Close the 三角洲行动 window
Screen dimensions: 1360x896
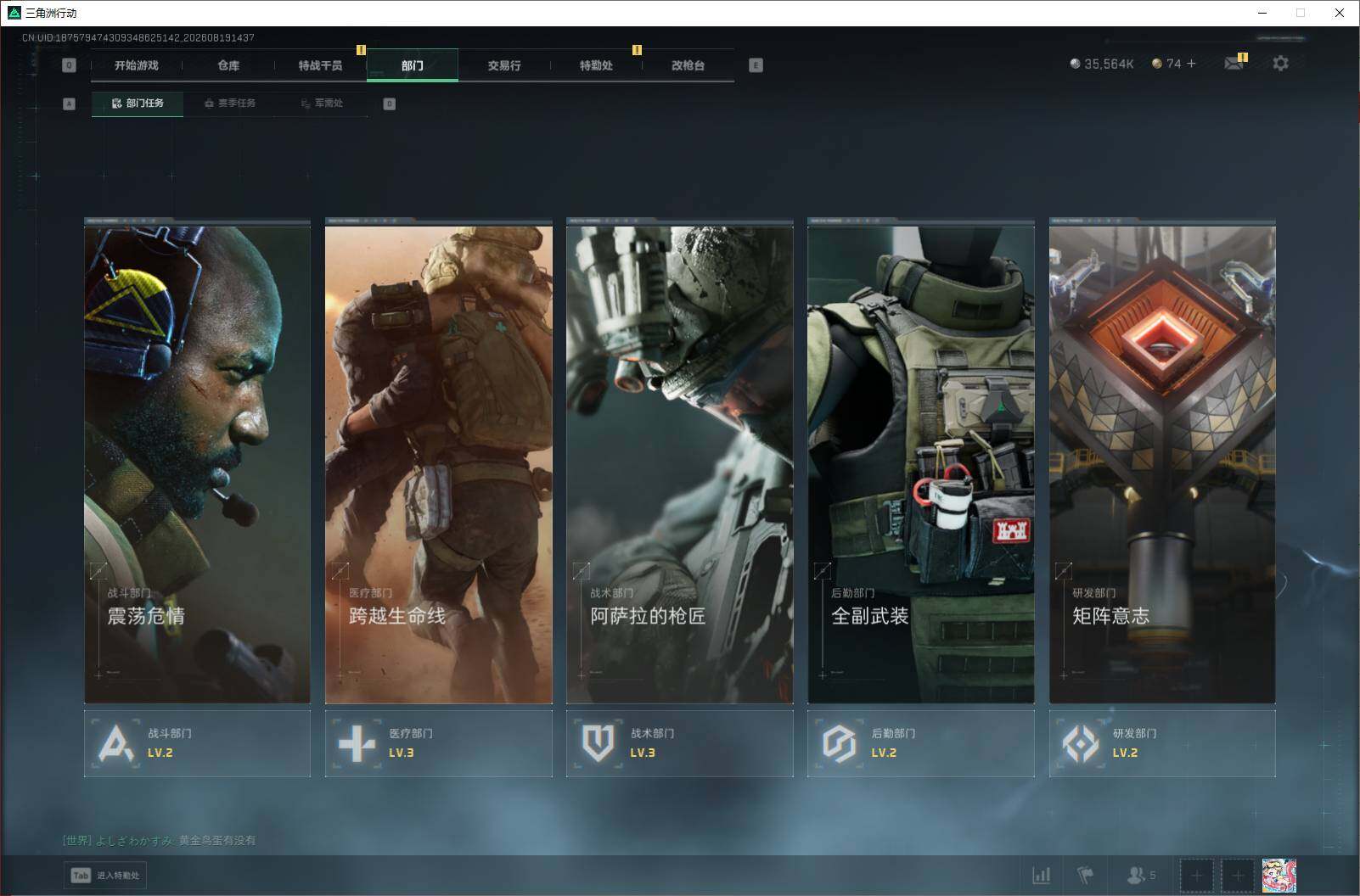click(1340, 13)
